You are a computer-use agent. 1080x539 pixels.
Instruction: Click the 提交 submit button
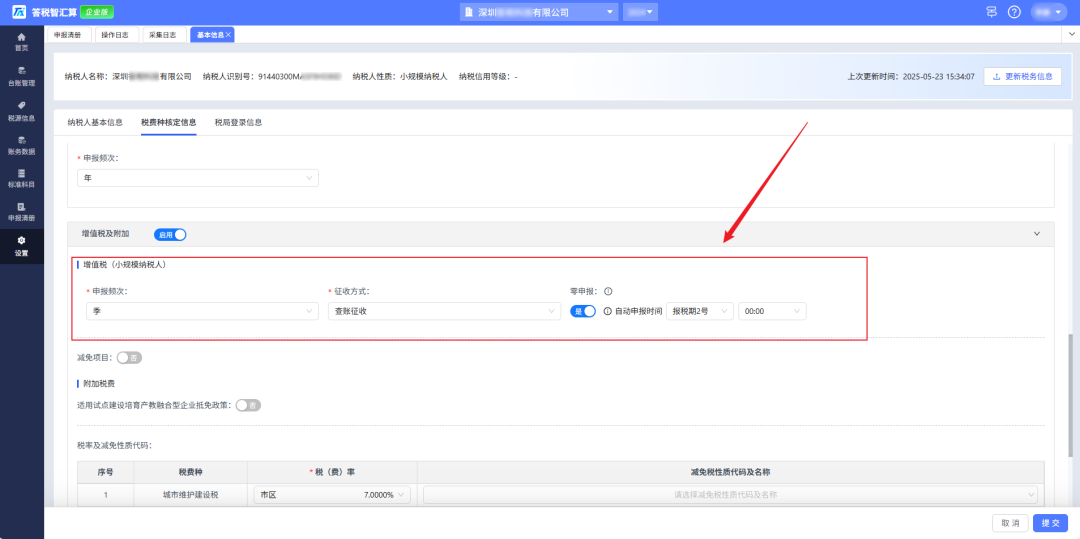(1051, 523)
